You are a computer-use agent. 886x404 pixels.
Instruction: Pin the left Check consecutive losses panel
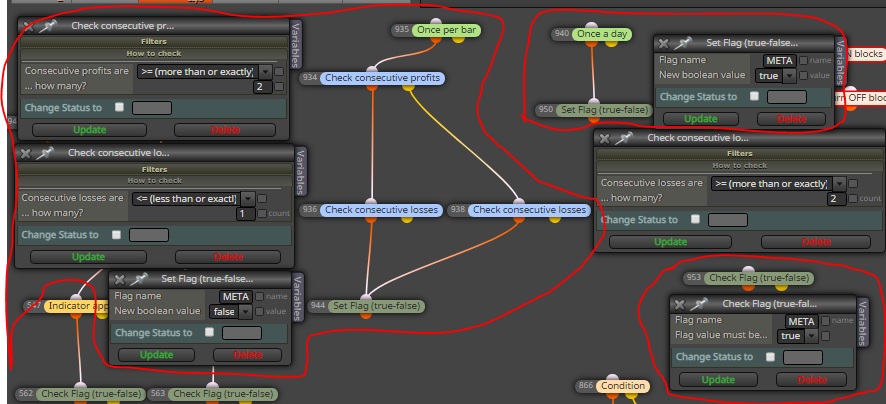click(45, 153)
